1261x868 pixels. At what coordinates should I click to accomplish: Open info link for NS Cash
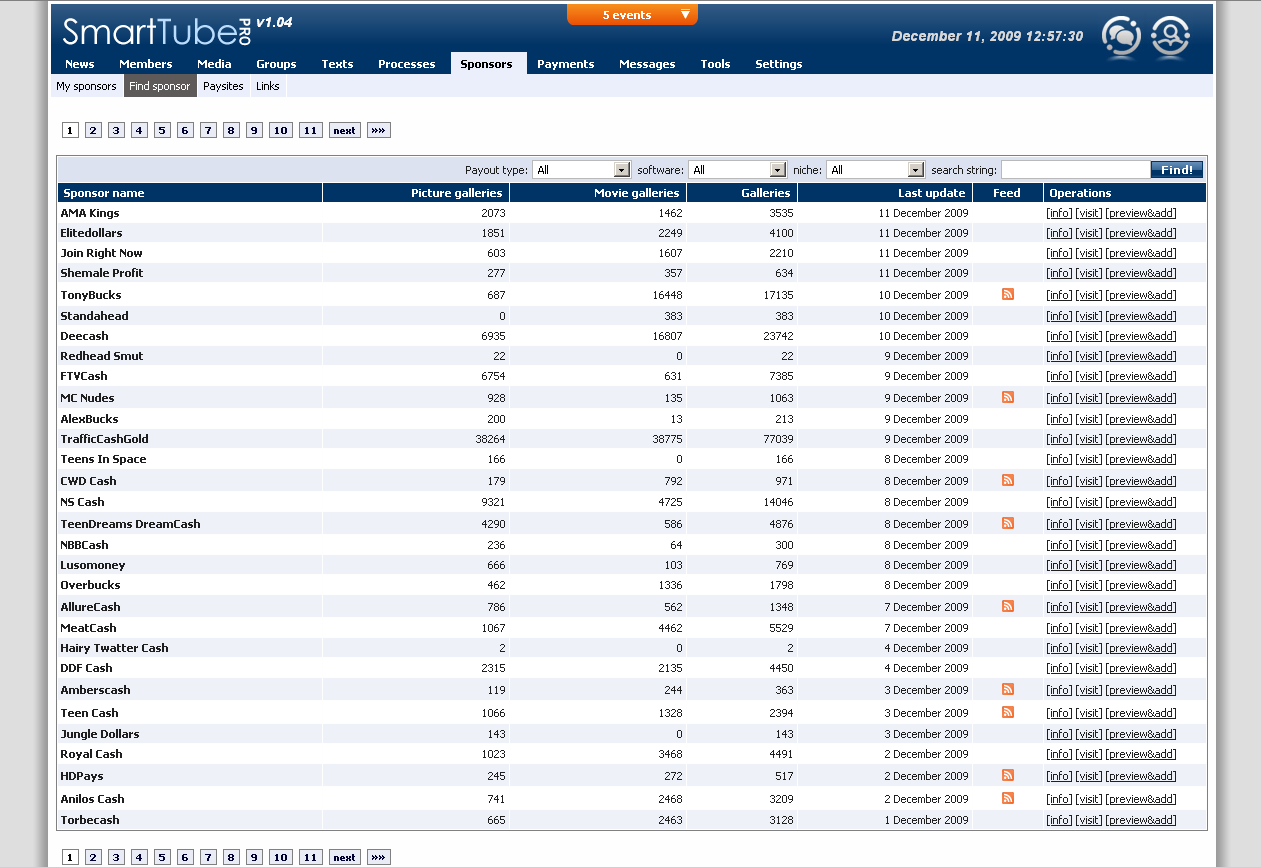coord(1059,502)
